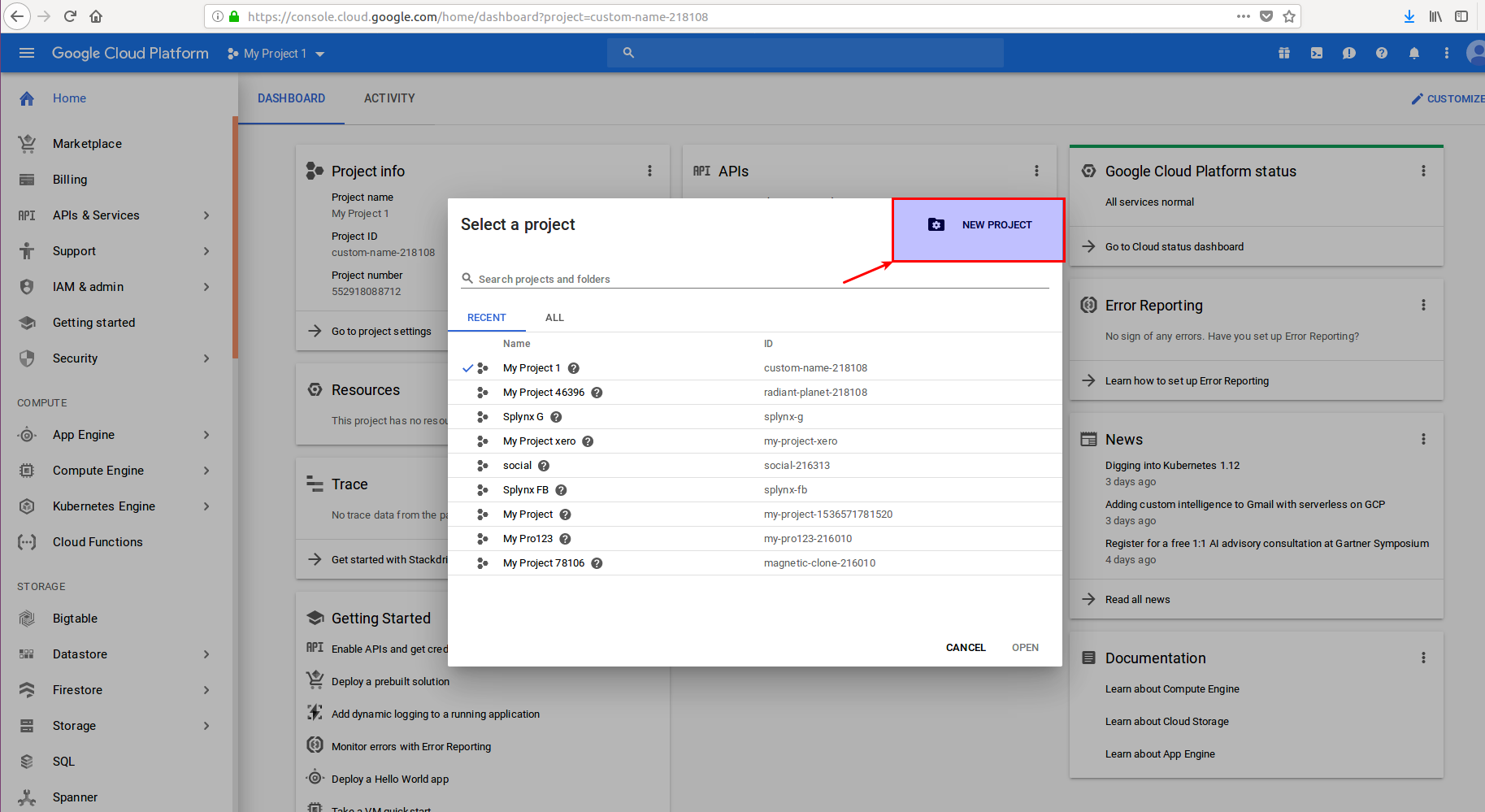Image resolution: width=1485 pixels, height=812 pixels.
Task: Click help icon beside Splynx G
Action: [x=556, y=417]
